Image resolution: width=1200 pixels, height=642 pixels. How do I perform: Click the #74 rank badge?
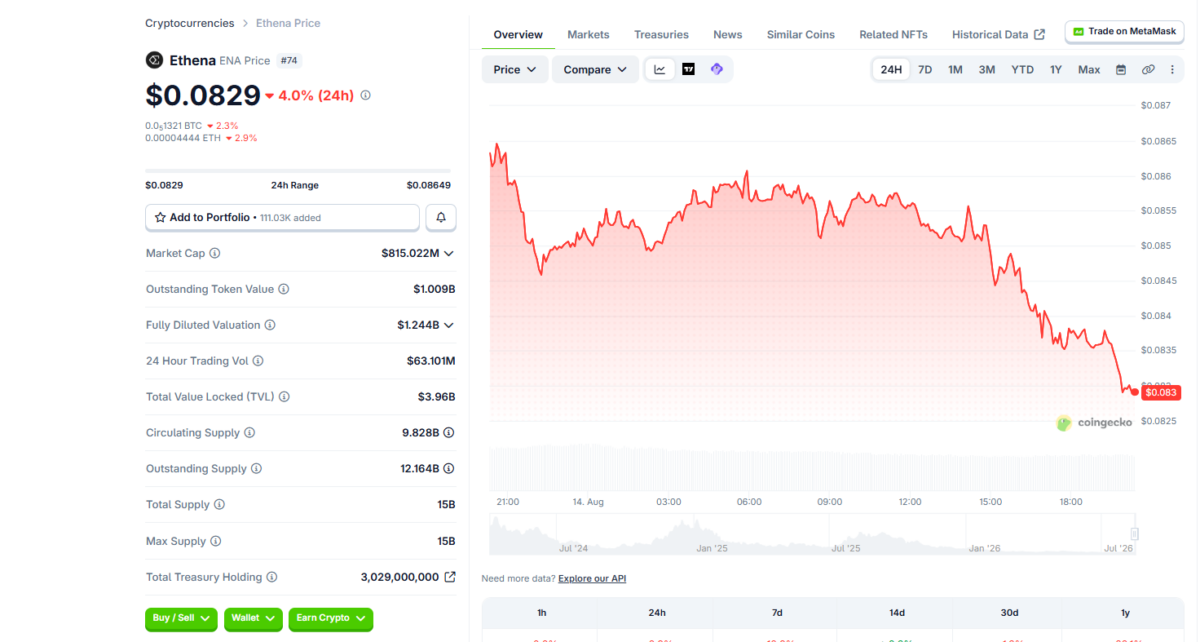coord(289,60)
